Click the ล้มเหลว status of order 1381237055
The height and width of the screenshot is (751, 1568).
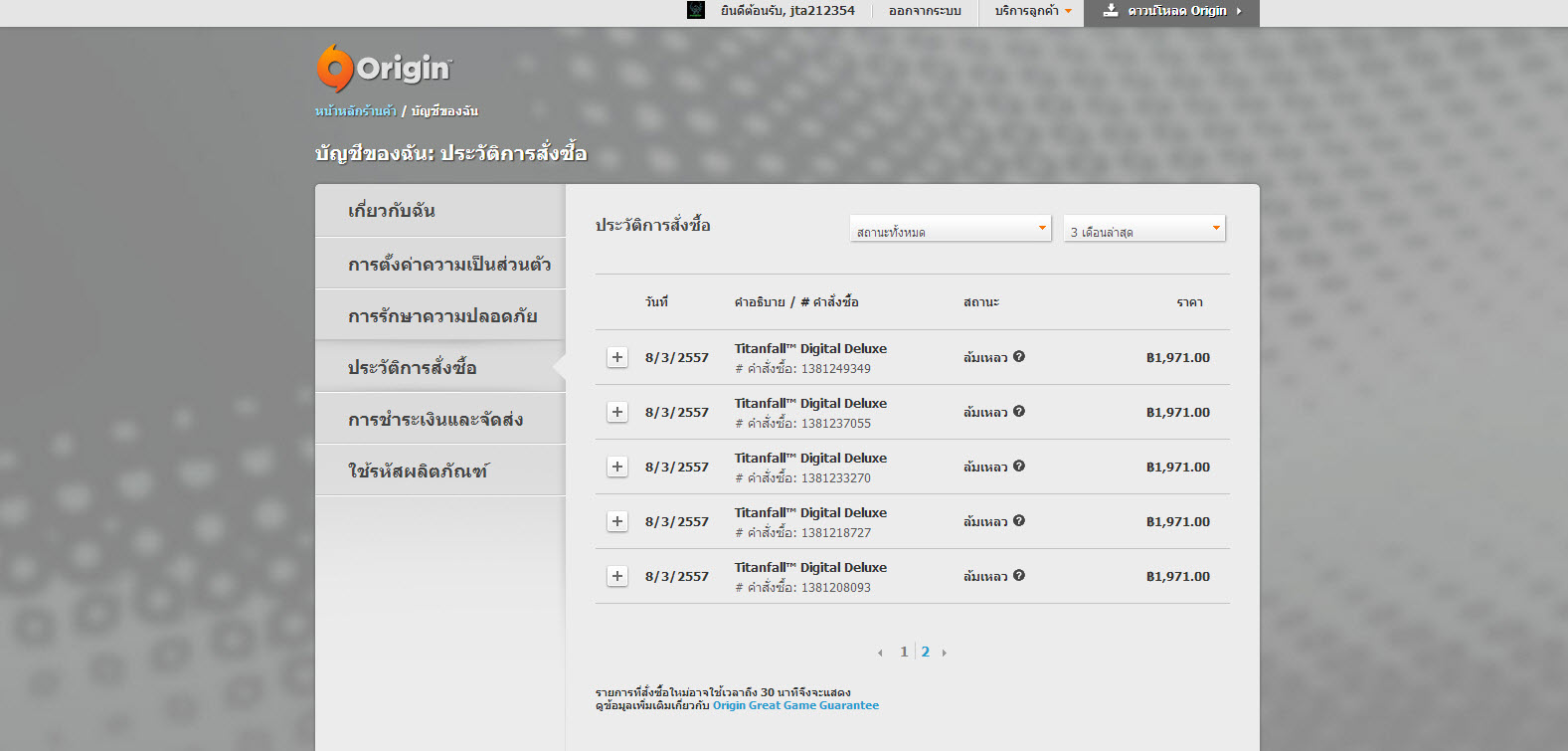click(x=985, y=412)
